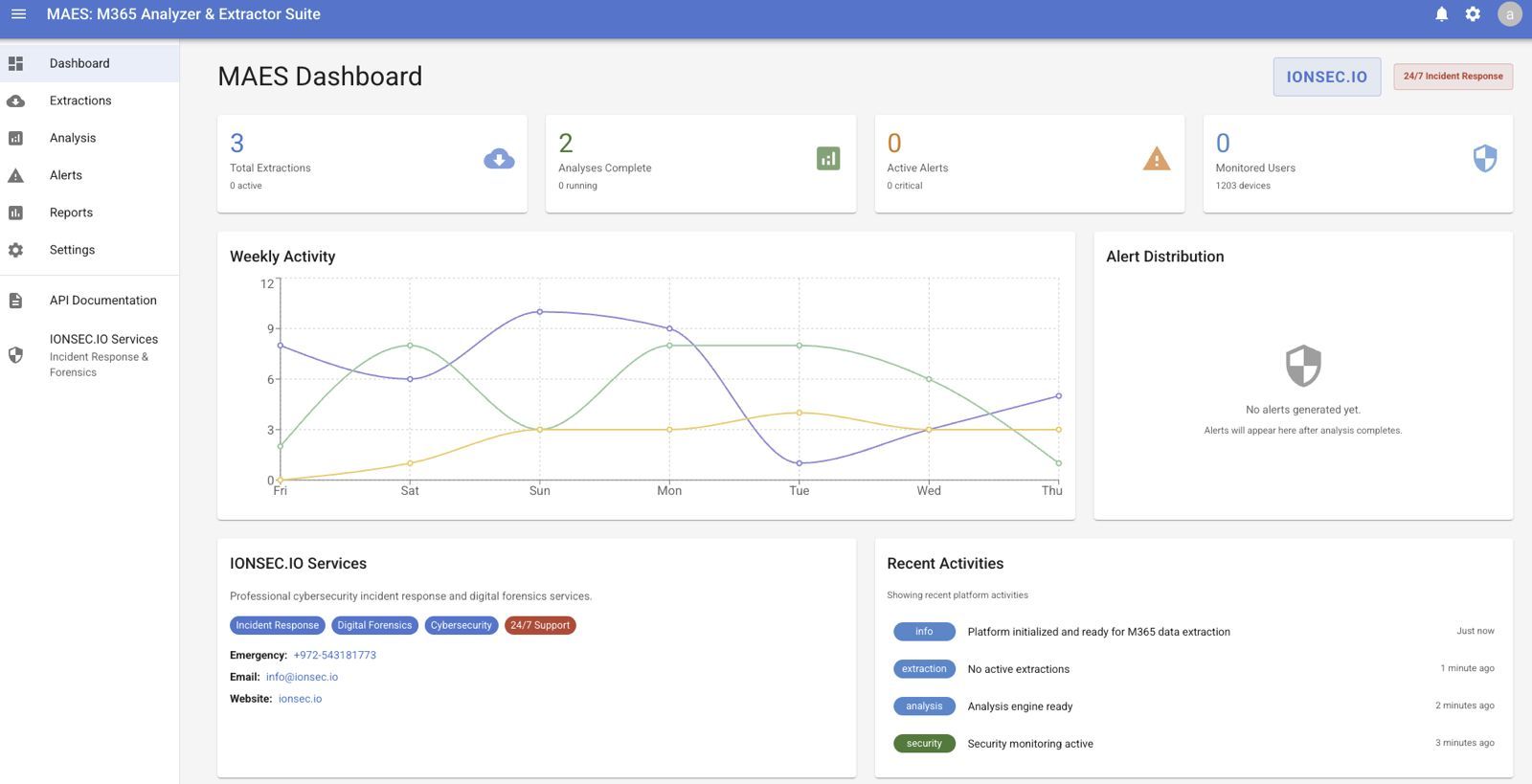Image resolution: width=1532 pixels, height=784 pixels.
Task: Click the yellow line point at Tue
Action: [800, 413]
